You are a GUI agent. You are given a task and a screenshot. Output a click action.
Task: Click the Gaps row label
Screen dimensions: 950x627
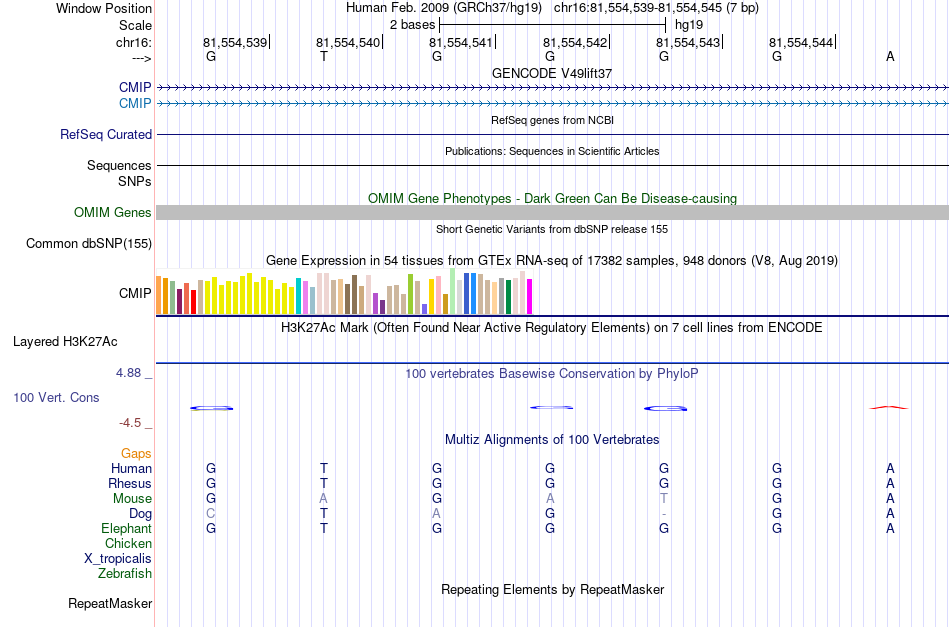pyautogui.click(x=136, y=454)
